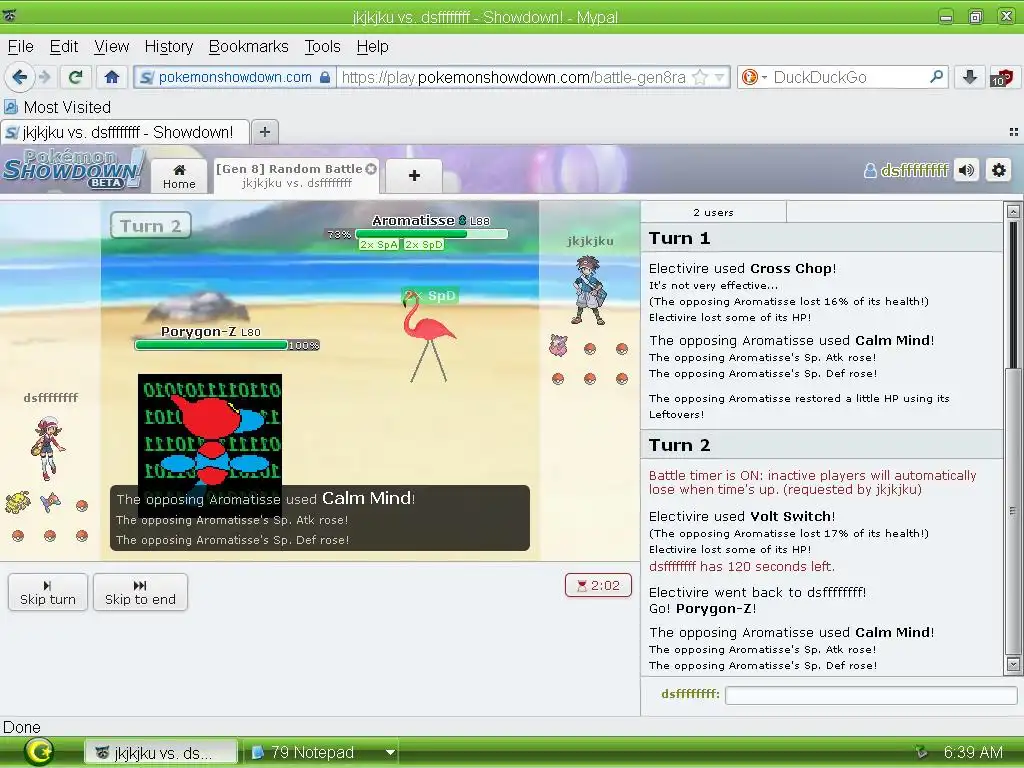Screen dimensions: 1024x768
Task: Click the opponent jkjkjku trainer sprite
Action: point(588,291)
